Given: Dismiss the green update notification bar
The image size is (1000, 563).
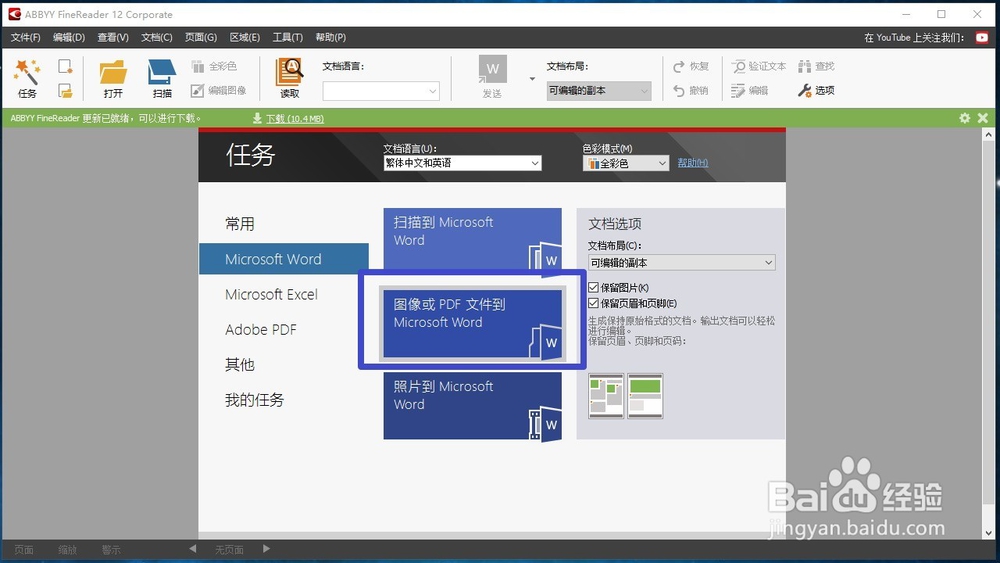Looking at the screenshot, I should tap(983, 118).
